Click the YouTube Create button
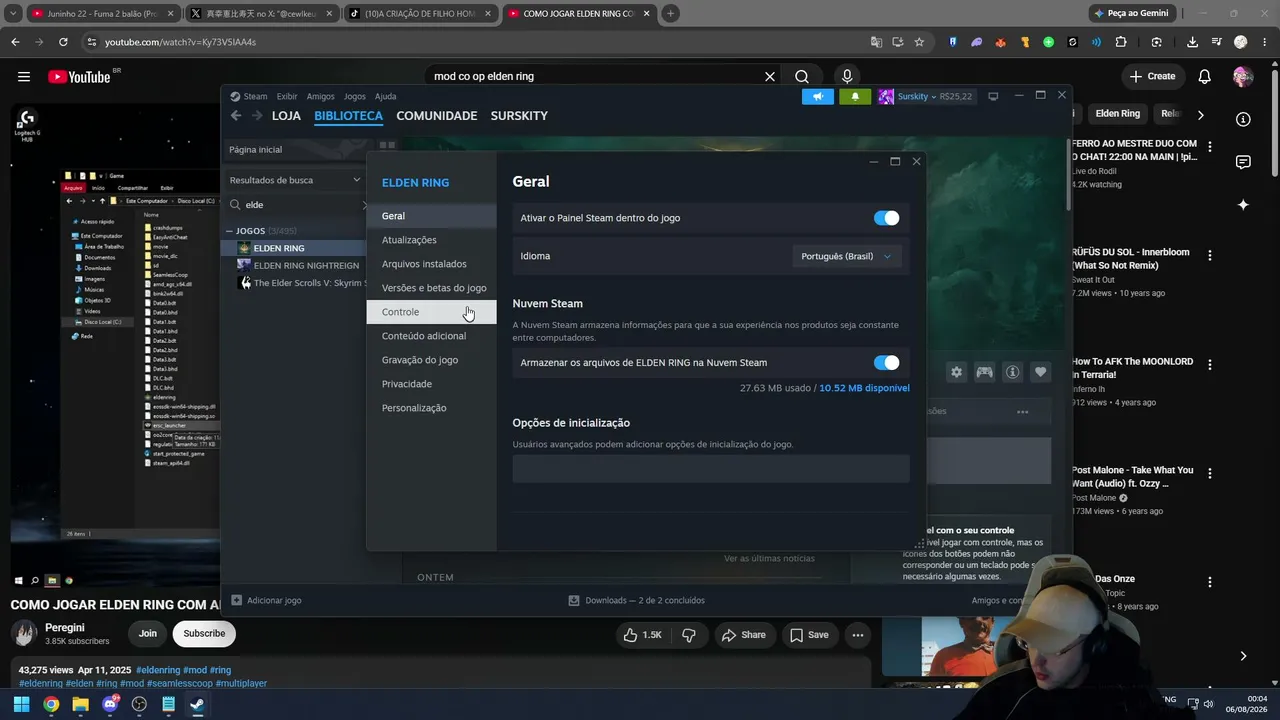The image size is (1280, 720). coord(1152,76)
